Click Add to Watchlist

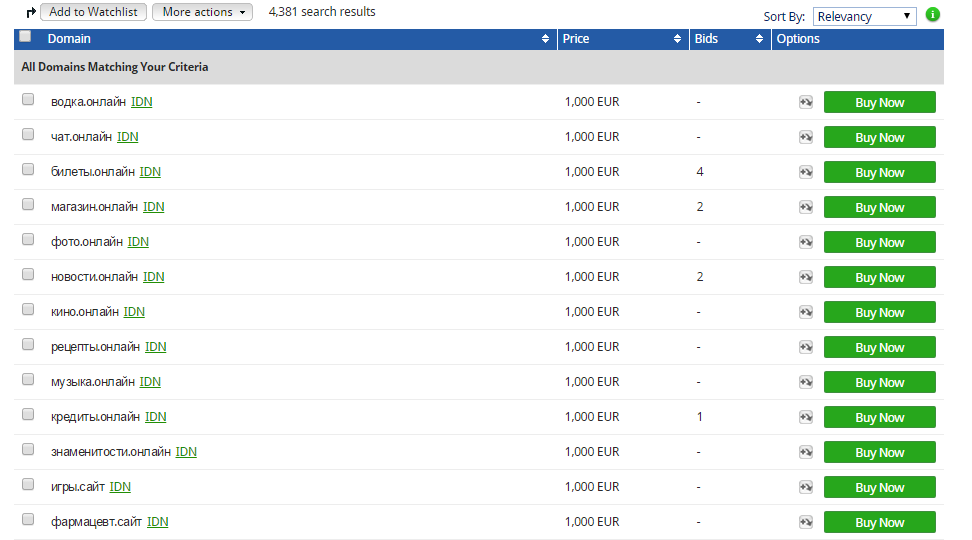94,12
